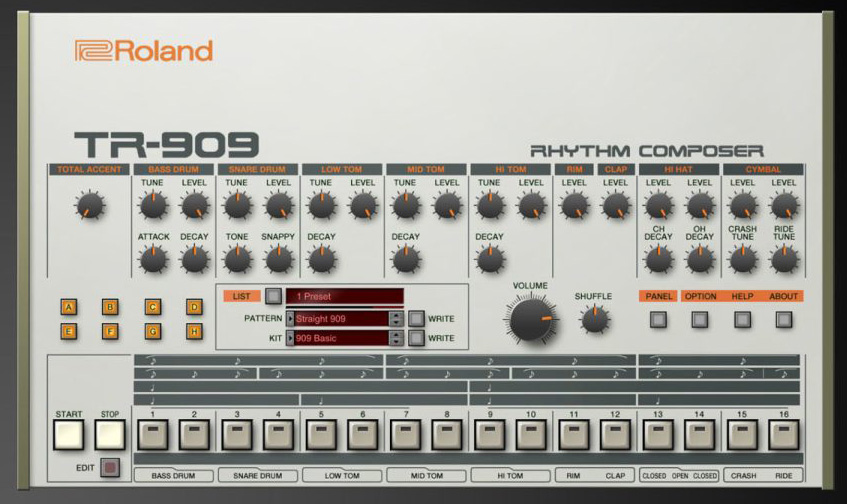Select pattern bank B
The image size is (847, 504).
pos(110,307)
